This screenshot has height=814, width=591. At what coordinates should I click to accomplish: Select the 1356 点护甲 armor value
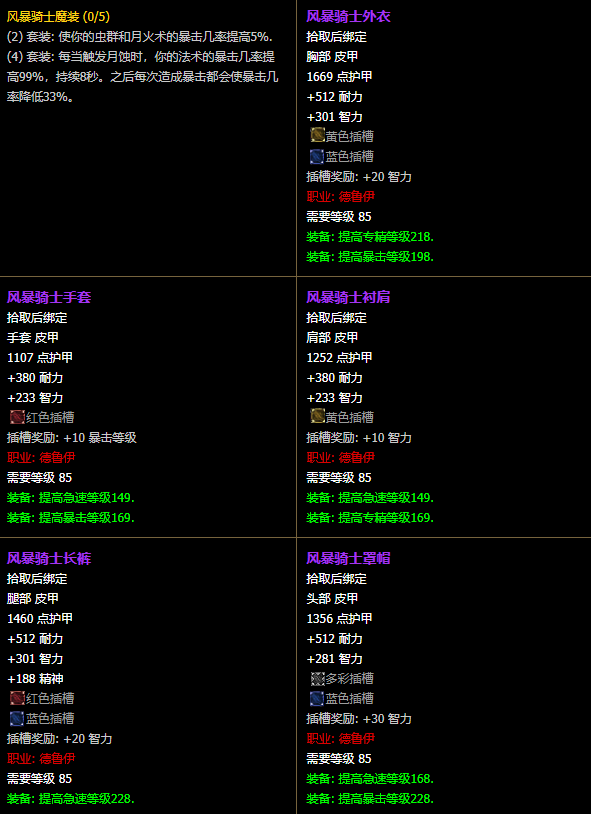pos(339,618)
